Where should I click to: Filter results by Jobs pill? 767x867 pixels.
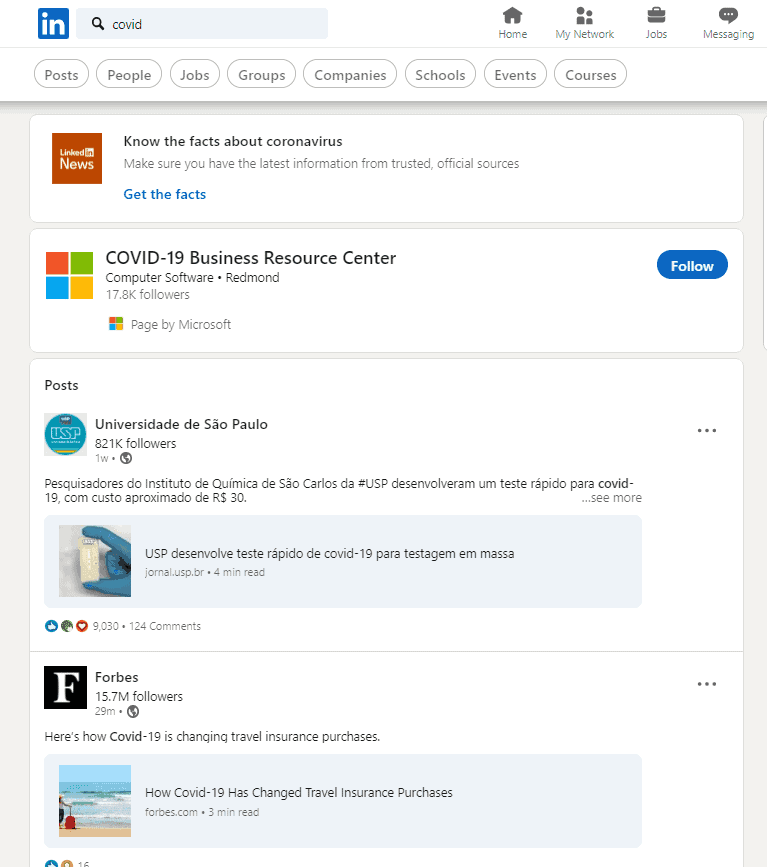tap(195, 74)
